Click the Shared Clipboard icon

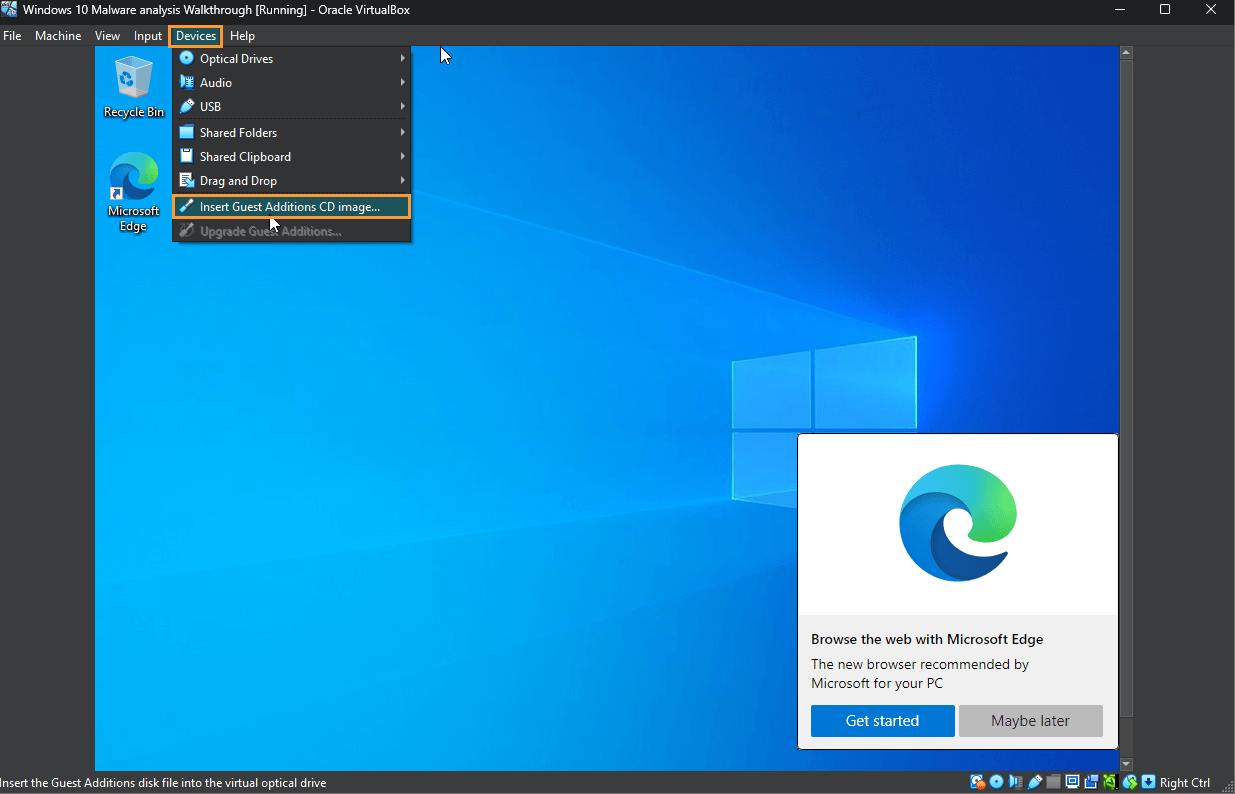(x=186, y=156)
